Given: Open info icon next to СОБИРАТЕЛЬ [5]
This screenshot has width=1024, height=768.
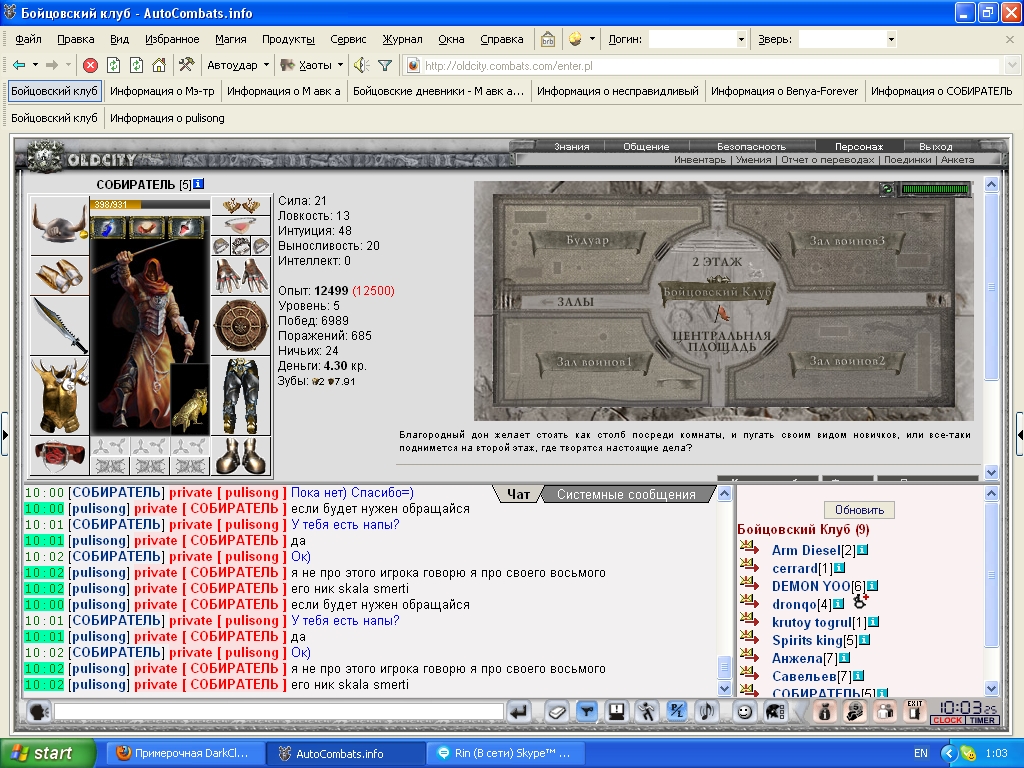Looking at the screenshot, I should 199,184.
